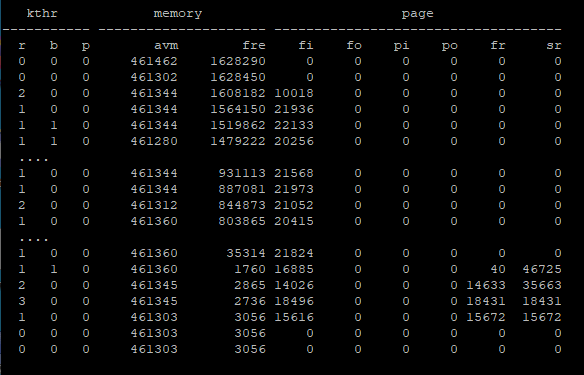Viewport: 584px width, 375px height.
Task: Select the avm value 461302
Action: pyautogui.click(x=154, y=77)
